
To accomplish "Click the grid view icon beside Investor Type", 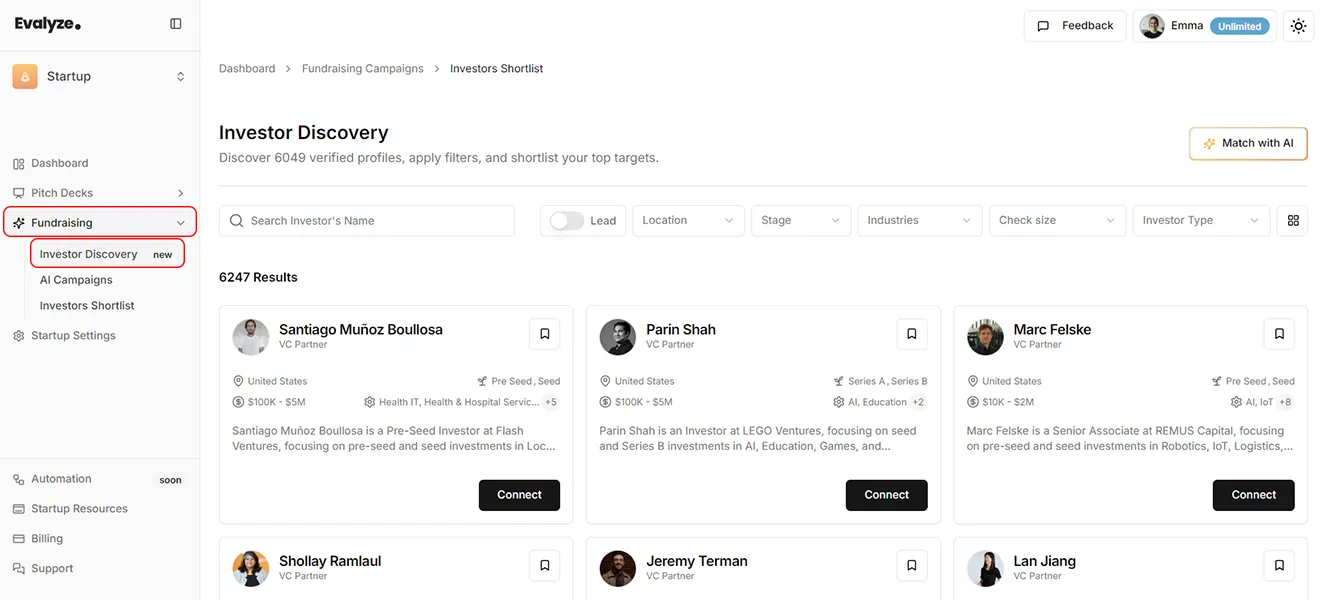I will tap(1292, 220).
